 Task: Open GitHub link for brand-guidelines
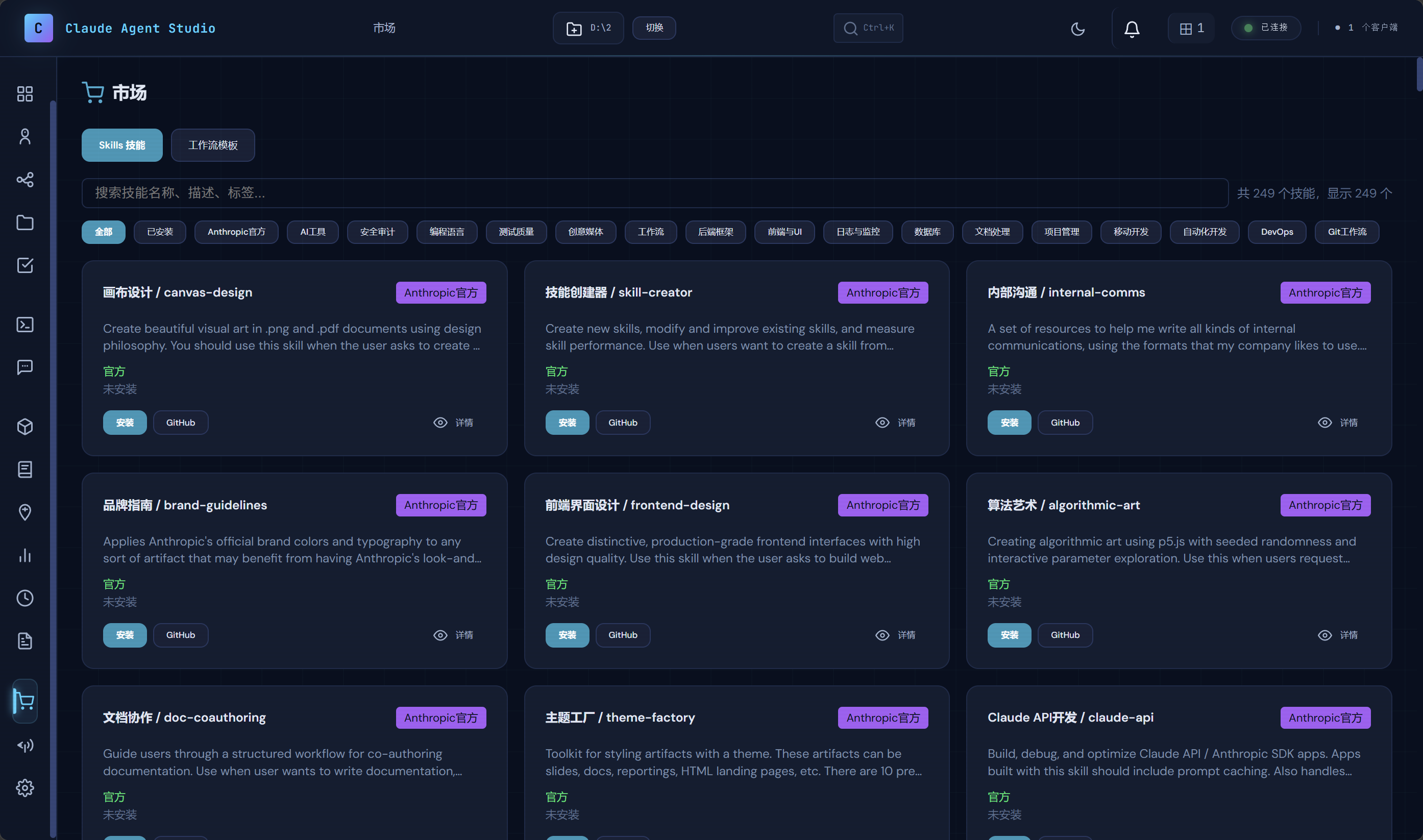181,635
